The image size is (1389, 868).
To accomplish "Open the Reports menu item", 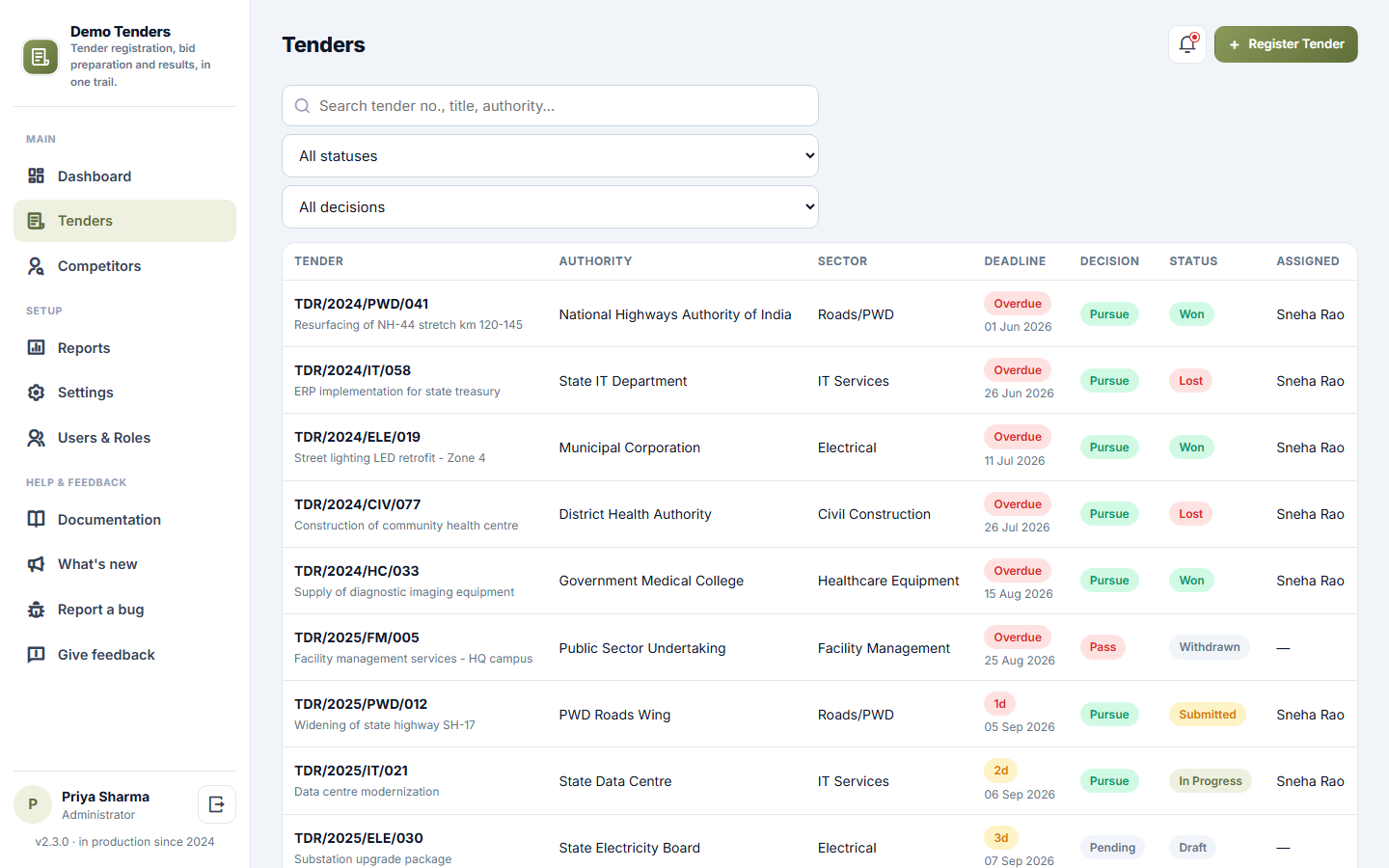I will point(124,347).
